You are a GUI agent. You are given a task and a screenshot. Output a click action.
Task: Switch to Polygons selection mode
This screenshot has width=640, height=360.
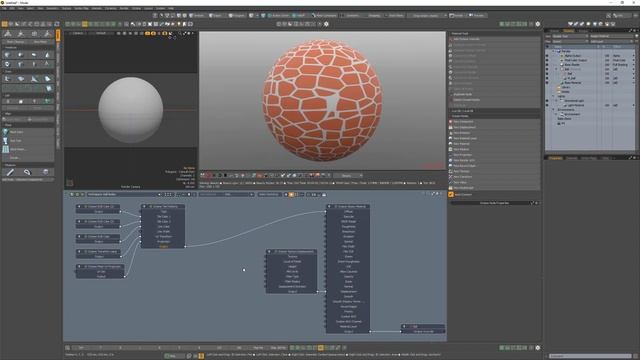236,16
